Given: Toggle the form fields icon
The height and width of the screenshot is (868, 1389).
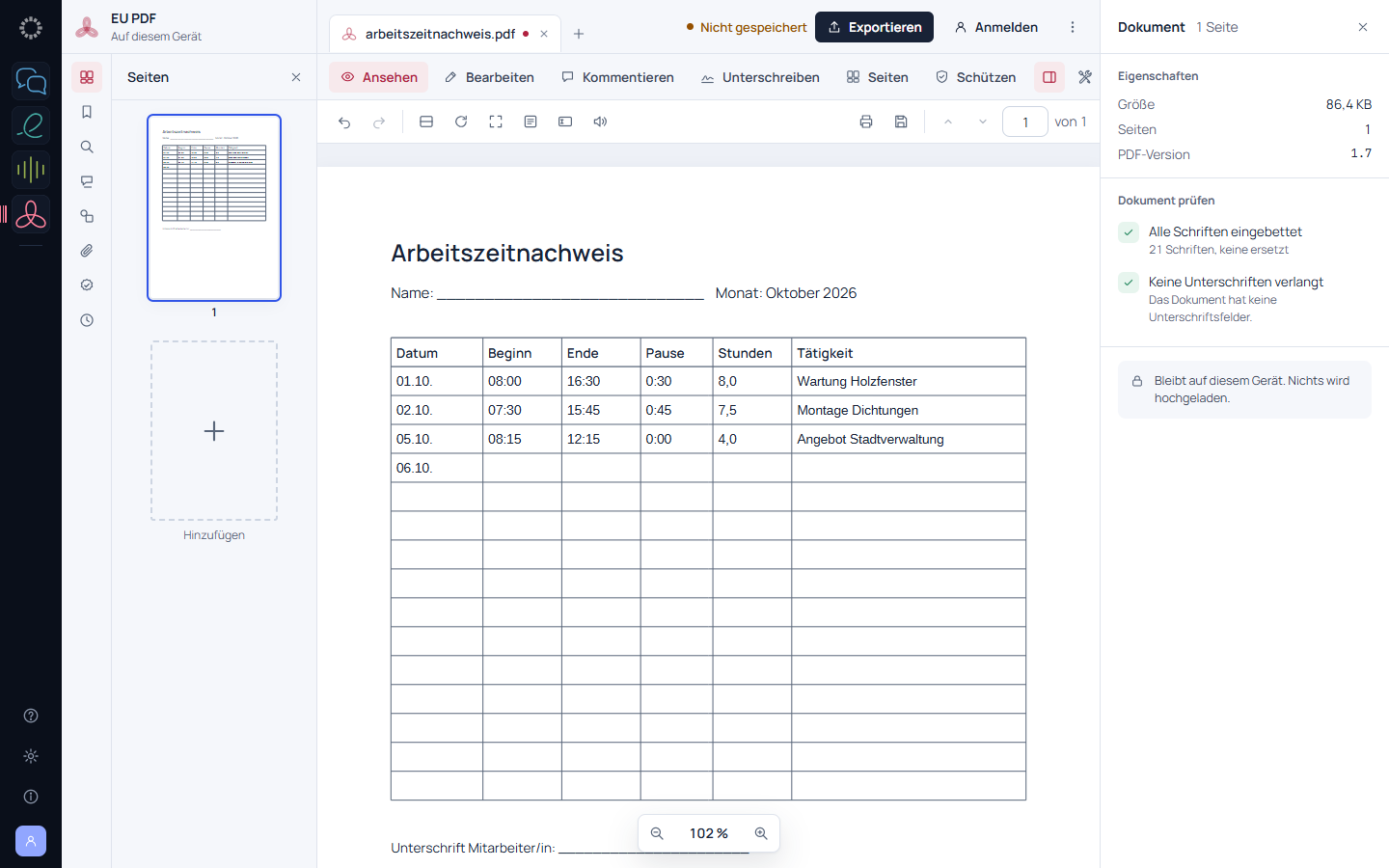Looking at the screenshot, I should pos(565,122).
